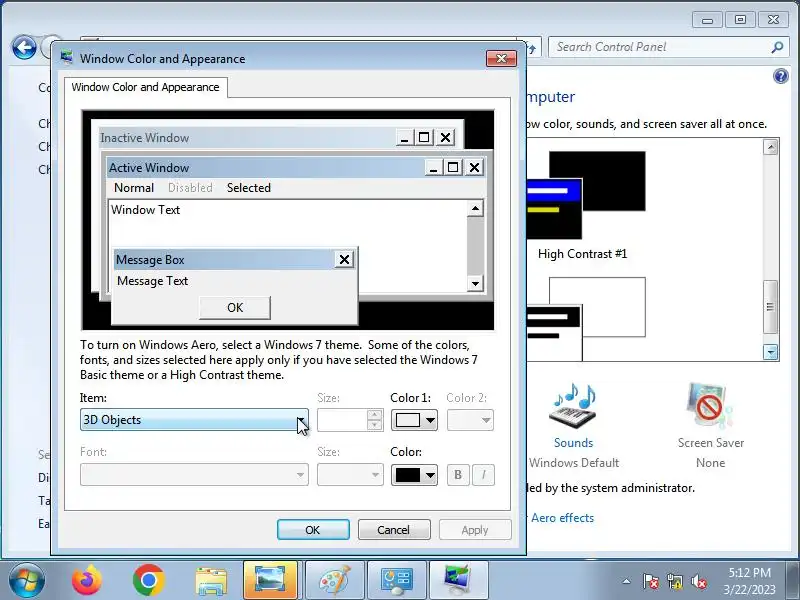Open Windows Explorer folder icon in taskbar
Viewport: 800px width, 600px height.
(x=211, y=581)
